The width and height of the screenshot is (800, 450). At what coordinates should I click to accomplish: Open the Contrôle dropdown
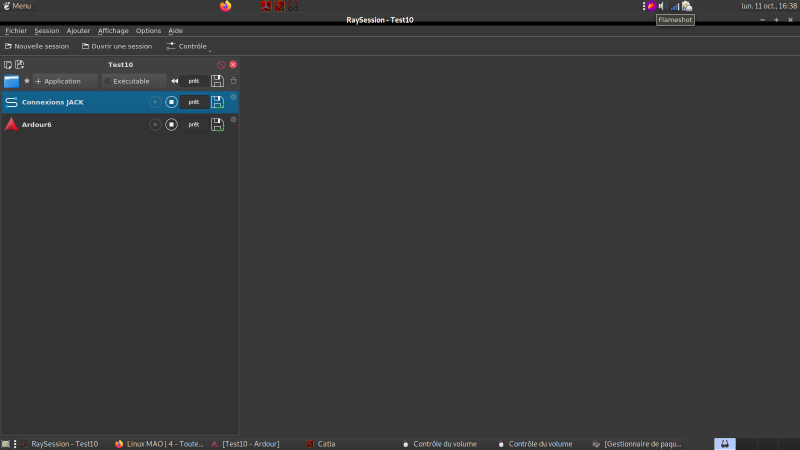(188, 46)
